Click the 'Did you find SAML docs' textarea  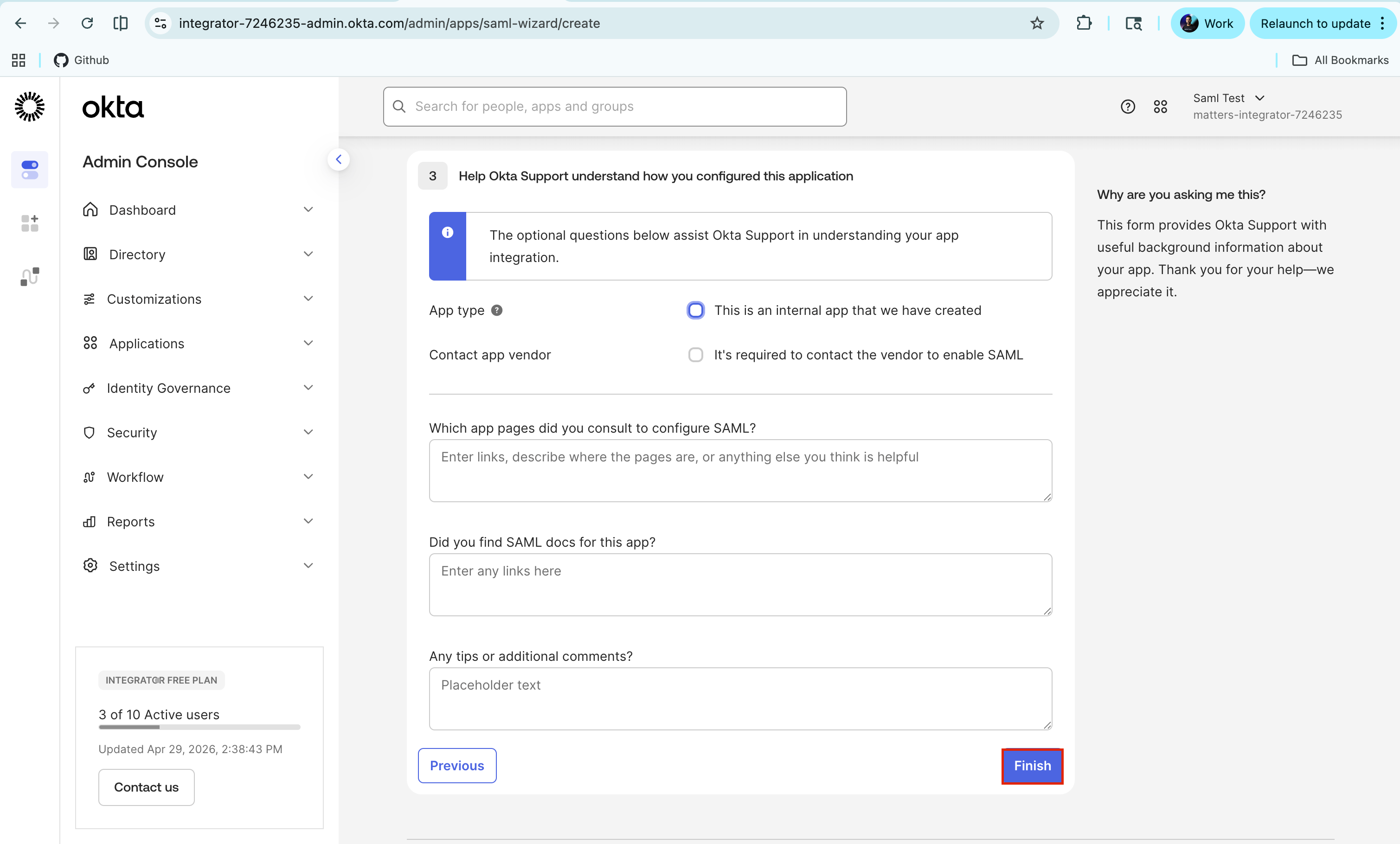(740, 585)
